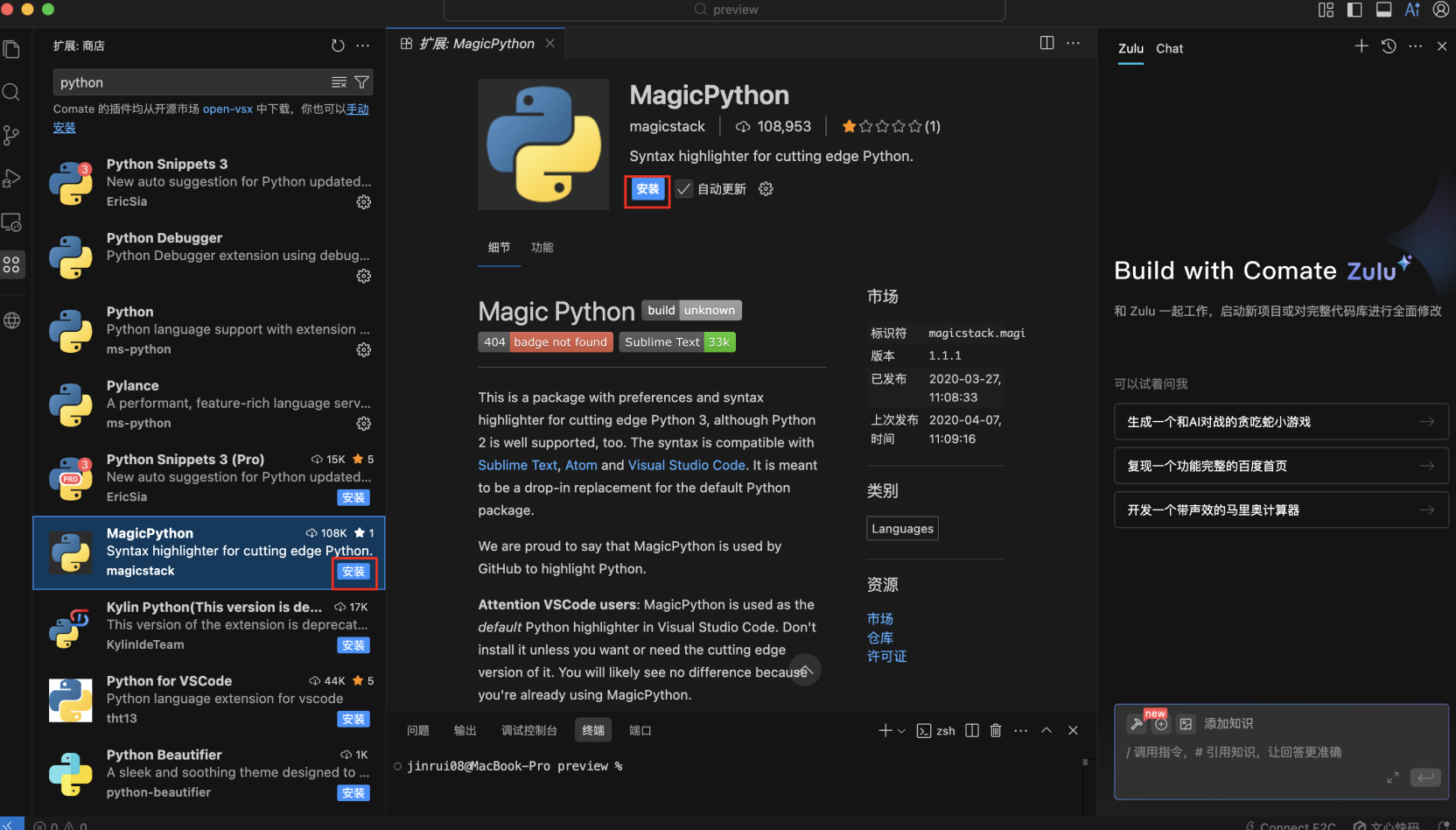Open the 端口 panel tab
This screenshot has width=1456, height=830.
(x=640, y=730)
